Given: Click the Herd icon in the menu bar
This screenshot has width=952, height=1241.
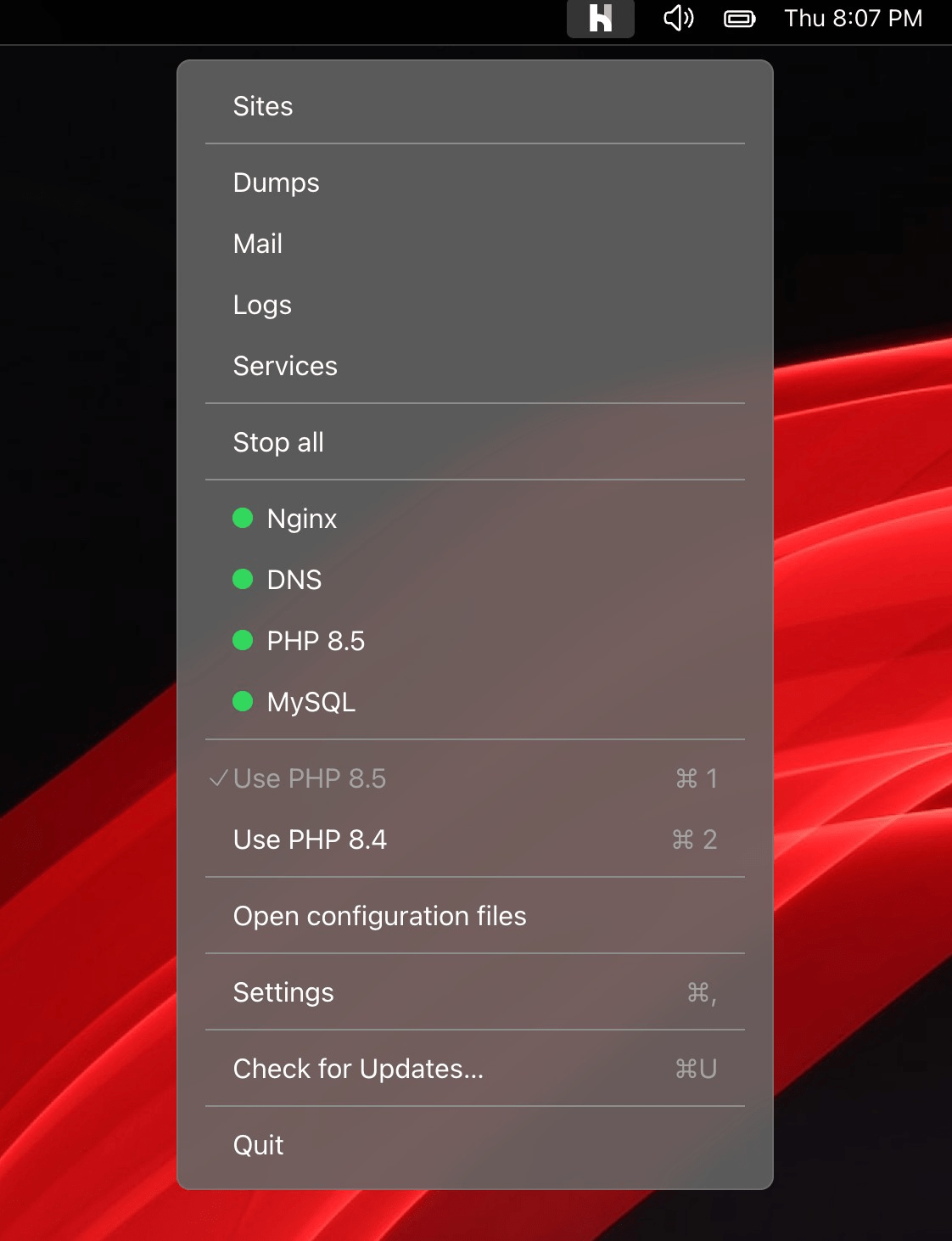Looking at the screenshot, I should click(600, 18).
